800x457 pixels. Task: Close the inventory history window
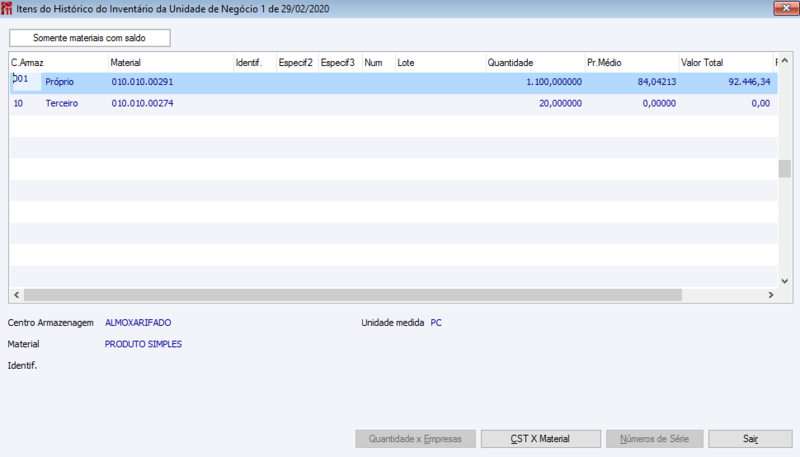pyautogui.click(x=786, y=8)
